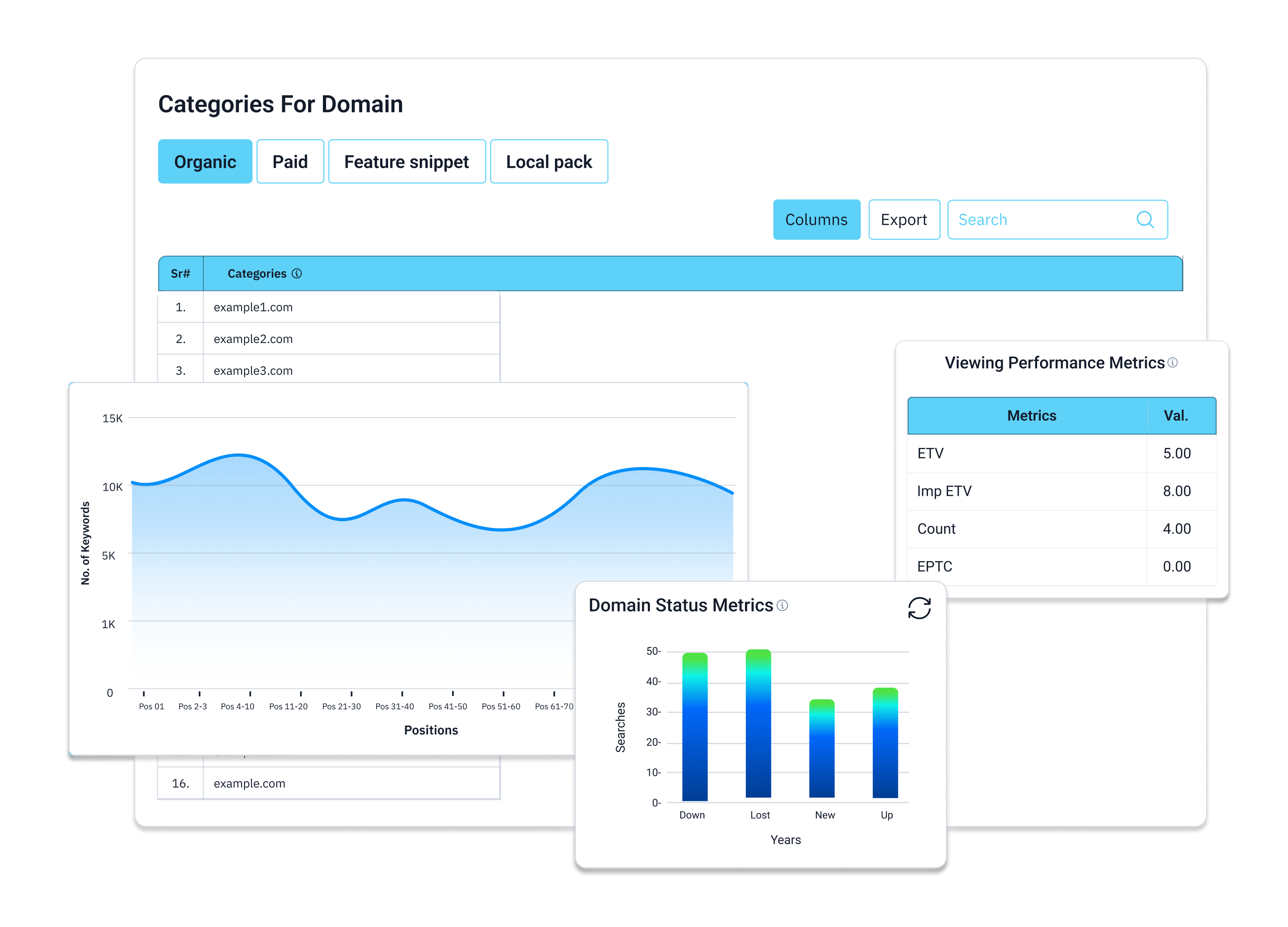Click the New bar in chart
Viewport: 1288px width, 927px height.
click(x=822, y=748)
